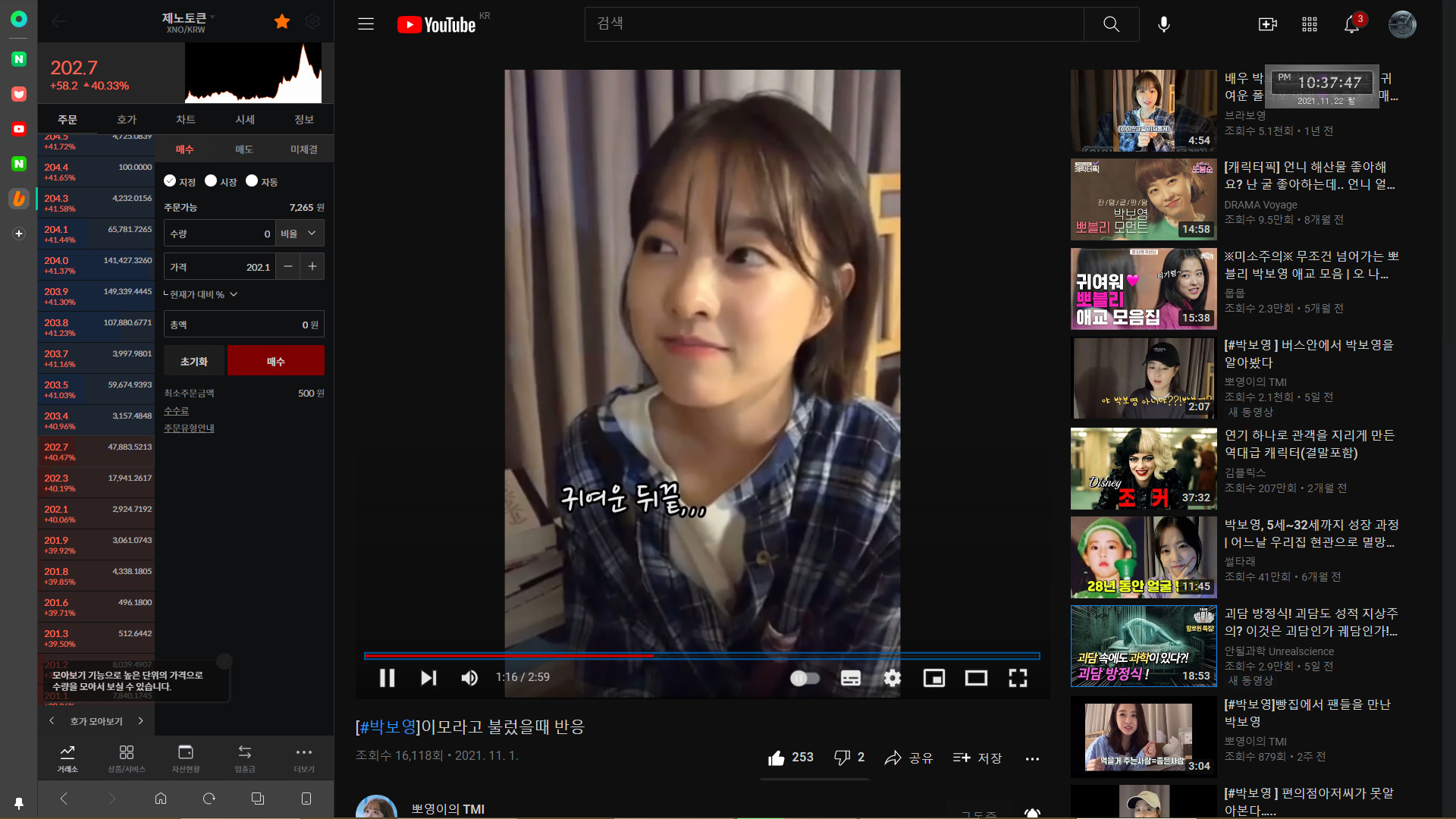Select the 시장 order type radio
Image resolution: width=1456 pixels, height=819 pixels.
212,180
